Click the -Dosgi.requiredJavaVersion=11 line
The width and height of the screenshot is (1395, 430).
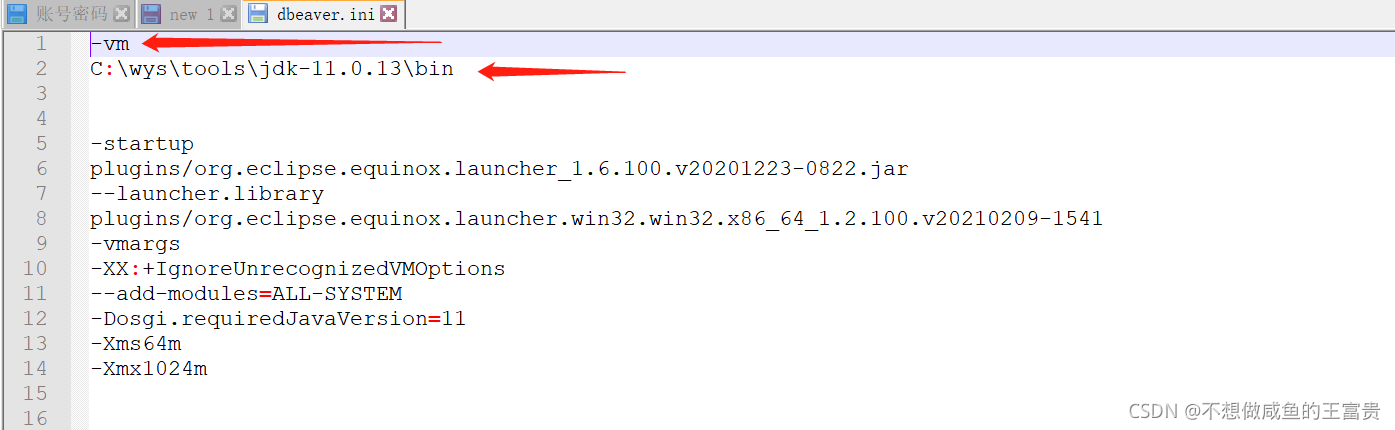(x=278, y=319)
